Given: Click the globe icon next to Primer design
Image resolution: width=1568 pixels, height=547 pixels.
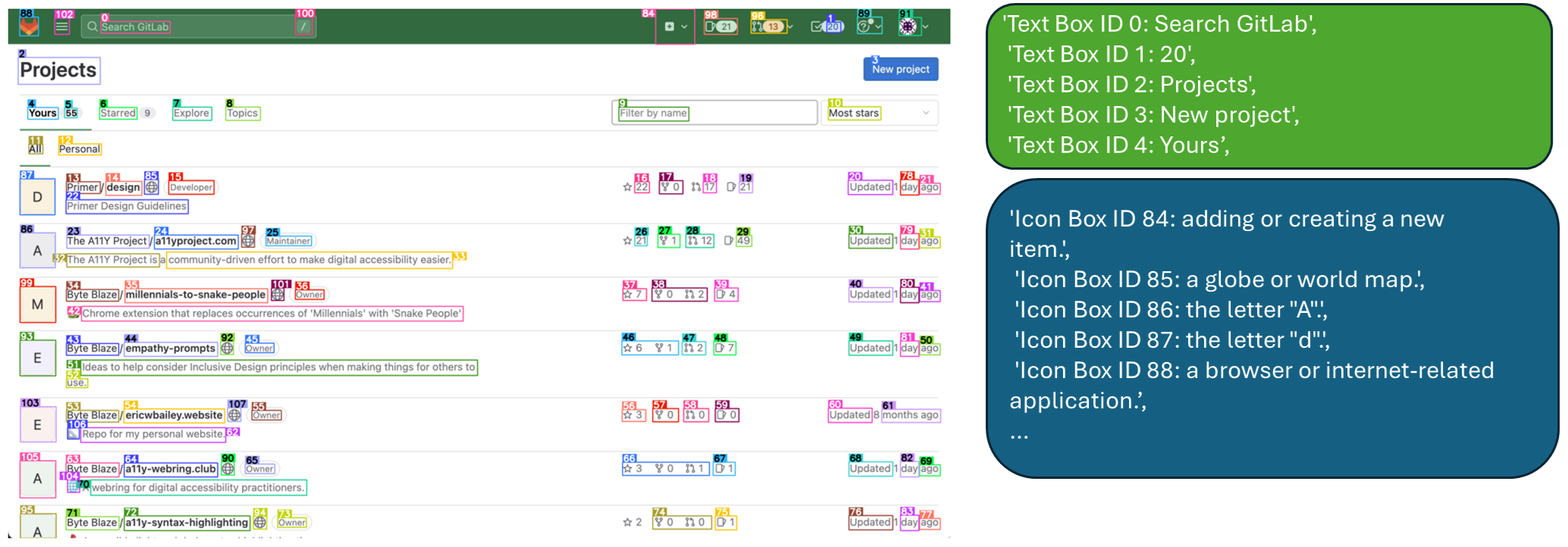Looking at the screenshot, I should (x=152, y=187).
